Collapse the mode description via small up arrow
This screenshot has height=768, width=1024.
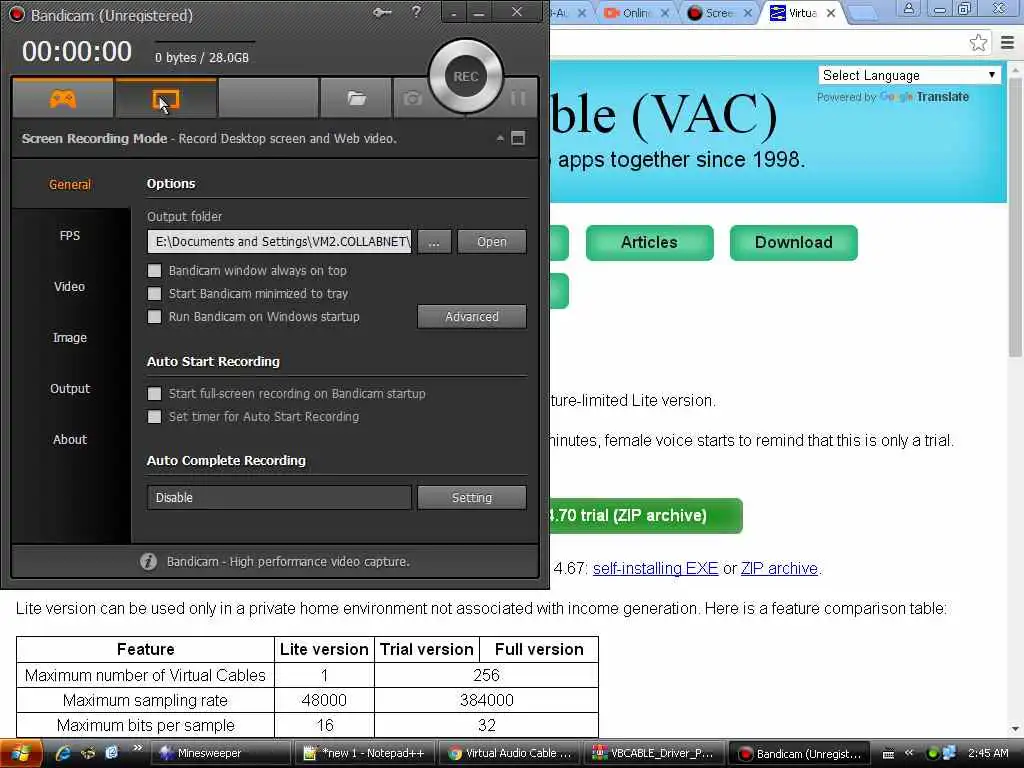click(x=500, y=138)
